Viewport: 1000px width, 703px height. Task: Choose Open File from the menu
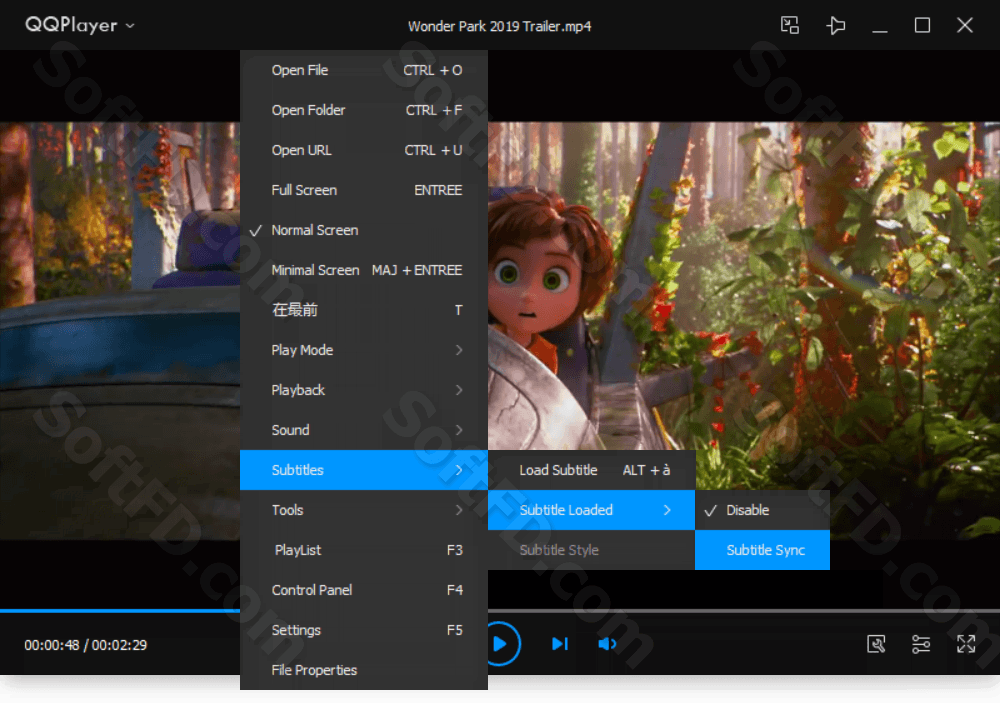[x=364, y=70]
